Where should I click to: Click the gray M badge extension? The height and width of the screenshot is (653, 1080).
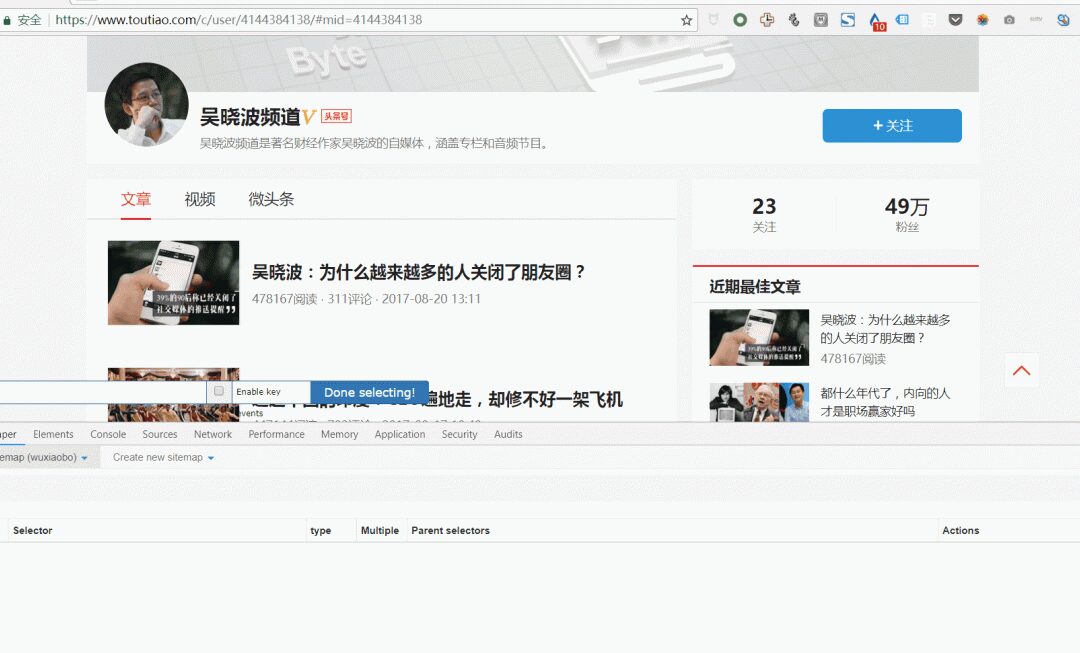[820, 20]
